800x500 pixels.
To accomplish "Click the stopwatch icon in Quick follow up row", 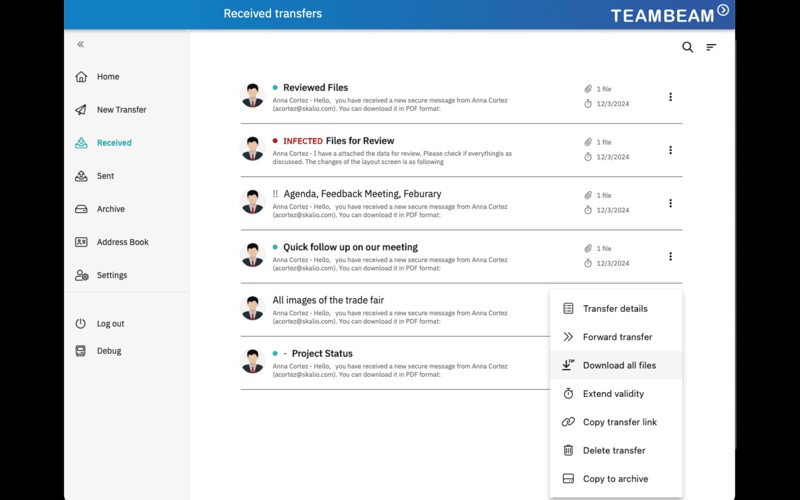I will click(588, 263).
